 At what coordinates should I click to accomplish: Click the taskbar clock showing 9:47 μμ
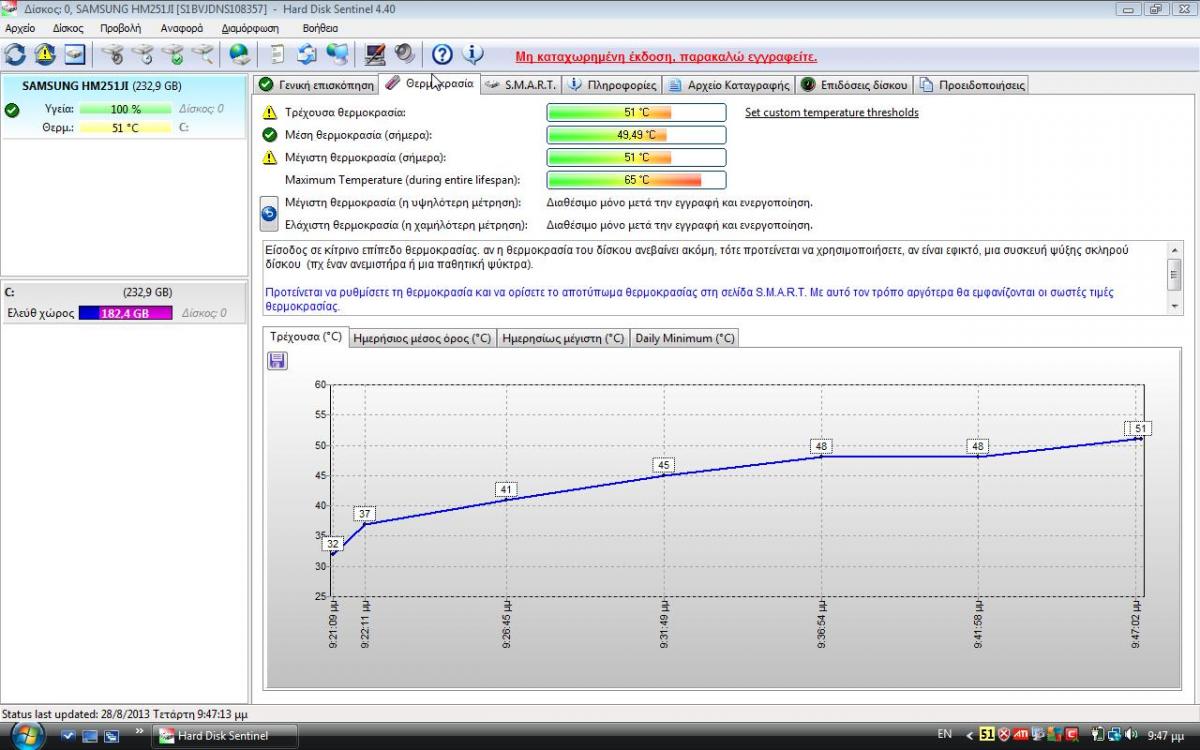tap(1166, 736)
